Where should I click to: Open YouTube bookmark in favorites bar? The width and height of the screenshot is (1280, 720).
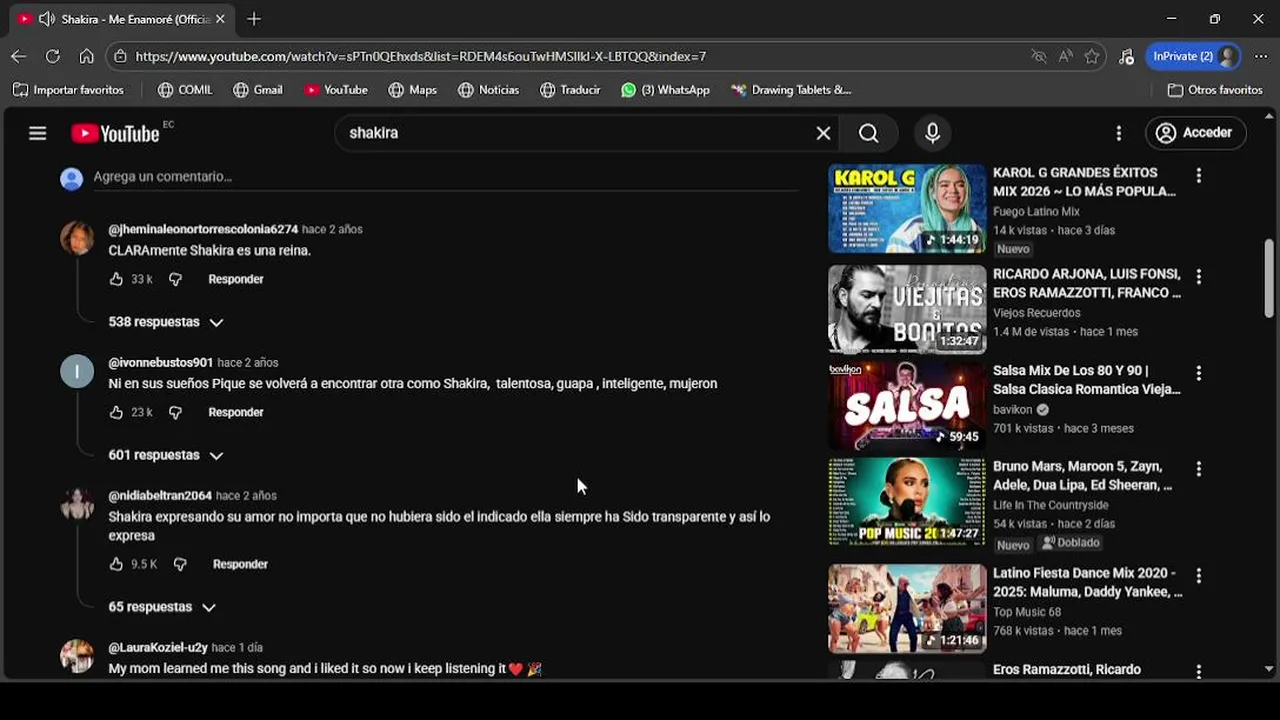tap(336, 90)
